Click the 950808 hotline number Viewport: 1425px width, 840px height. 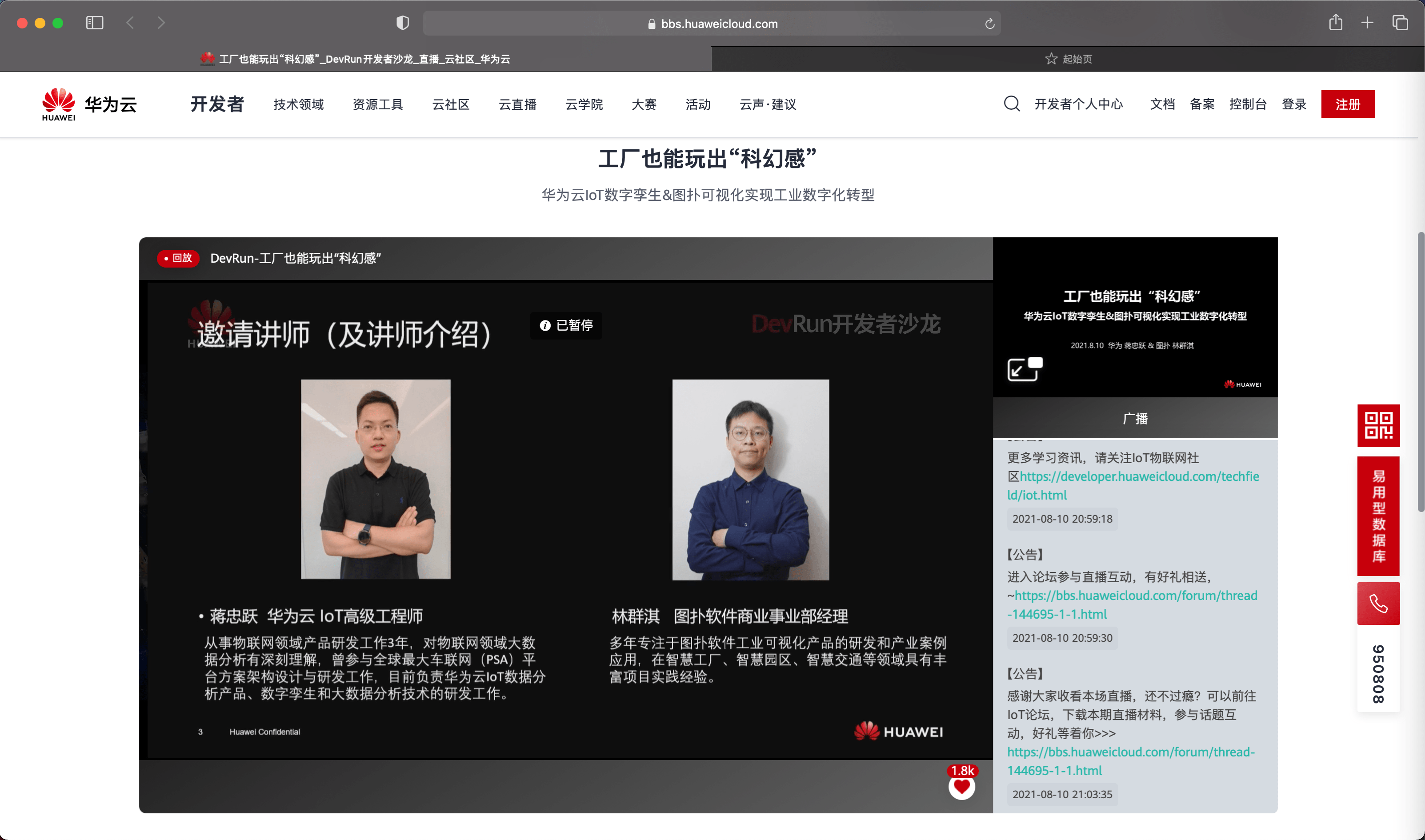click(x=1379, y=674)
